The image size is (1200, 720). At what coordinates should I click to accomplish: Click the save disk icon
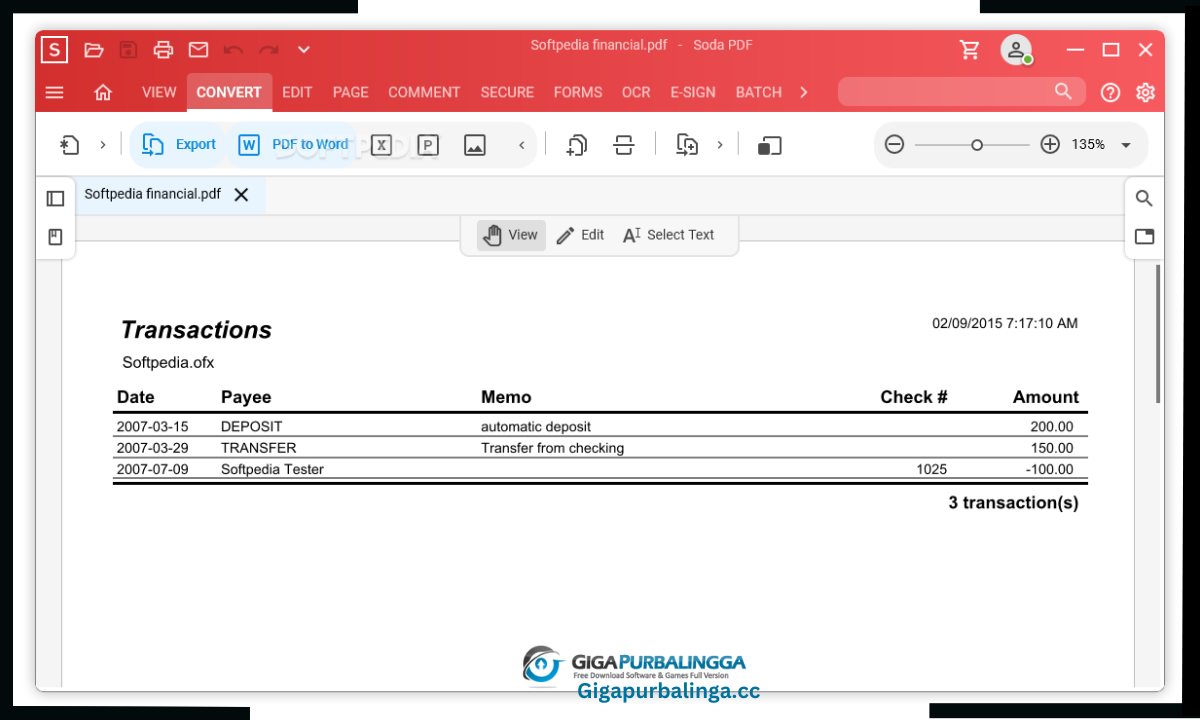pos(128,49)
